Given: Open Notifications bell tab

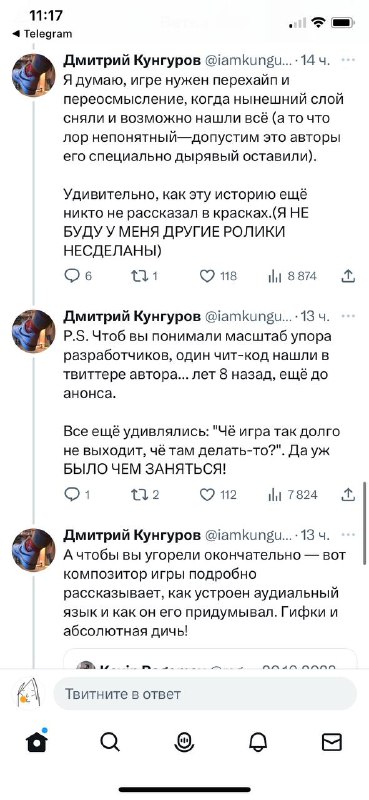Looking at the screenshot, I should [258, 742].
